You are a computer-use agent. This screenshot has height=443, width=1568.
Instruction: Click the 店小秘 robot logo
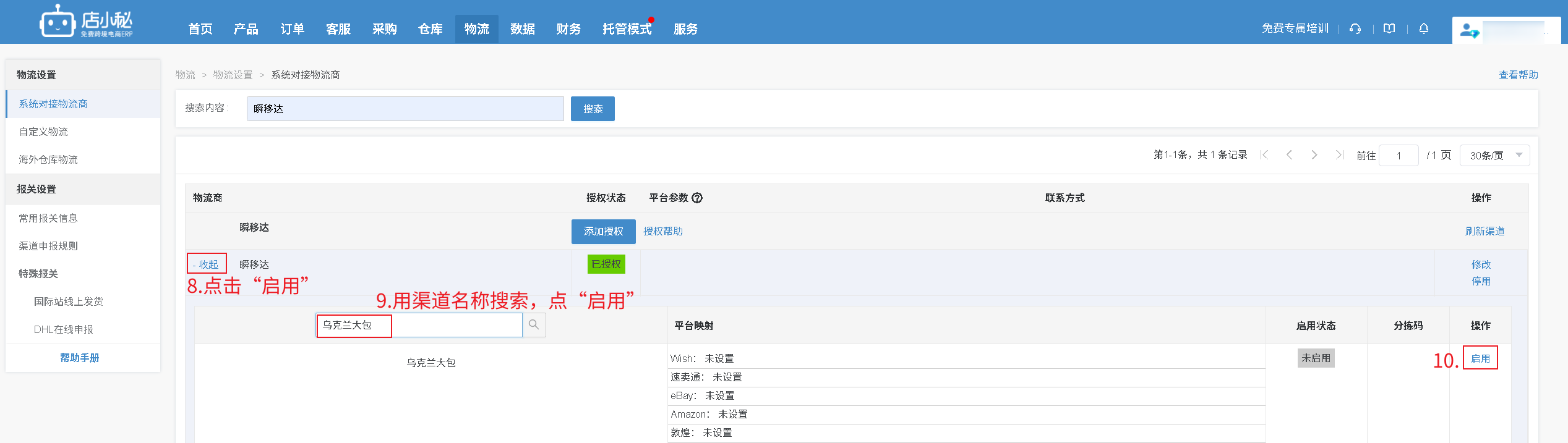point(58,22)
